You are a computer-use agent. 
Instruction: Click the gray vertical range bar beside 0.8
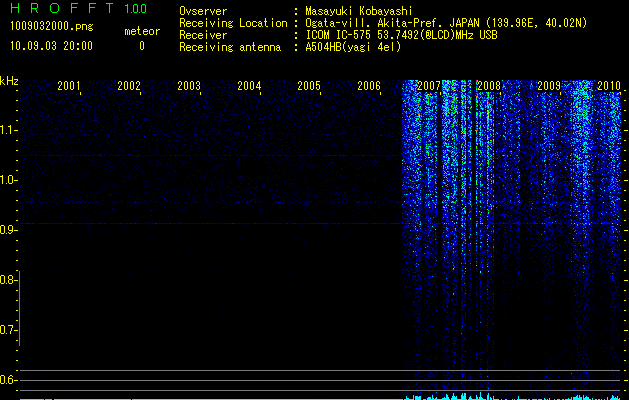pos(20,308)
